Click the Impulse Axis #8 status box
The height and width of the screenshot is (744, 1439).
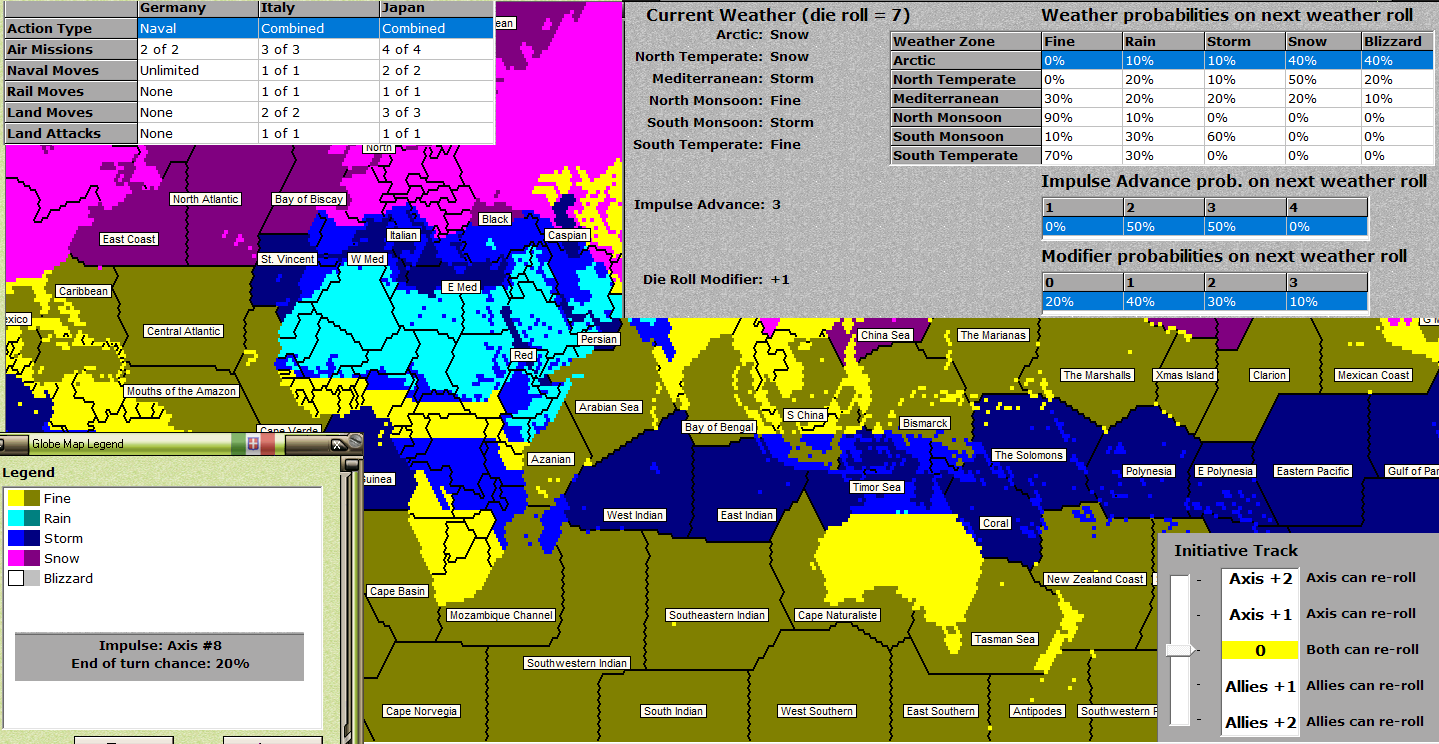point(160,655)
